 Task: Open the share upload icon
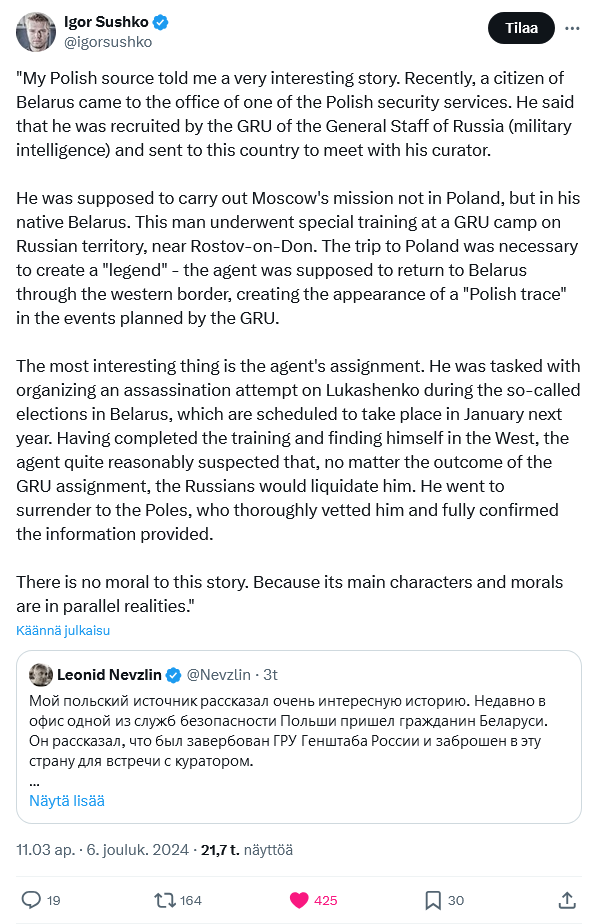(566, 900)
